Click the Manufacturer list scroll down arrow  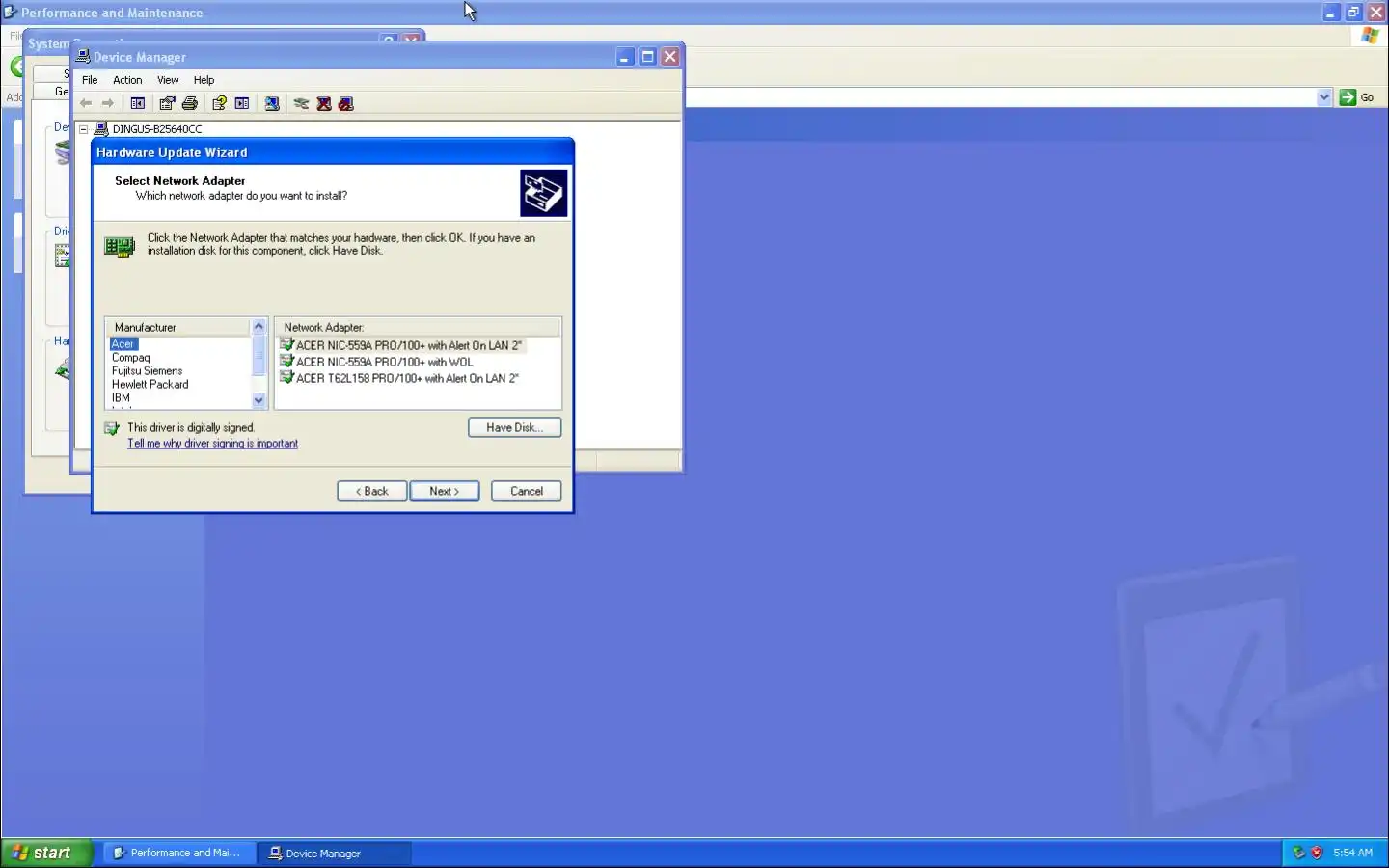pos(259,400)
